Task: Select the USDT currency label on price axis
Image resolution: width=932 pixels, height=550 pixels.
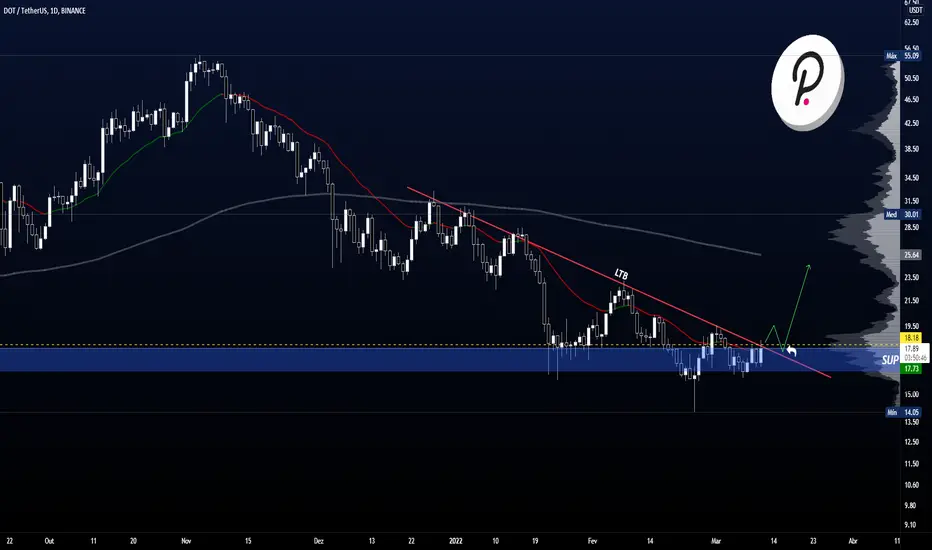Action: [915, 11]
